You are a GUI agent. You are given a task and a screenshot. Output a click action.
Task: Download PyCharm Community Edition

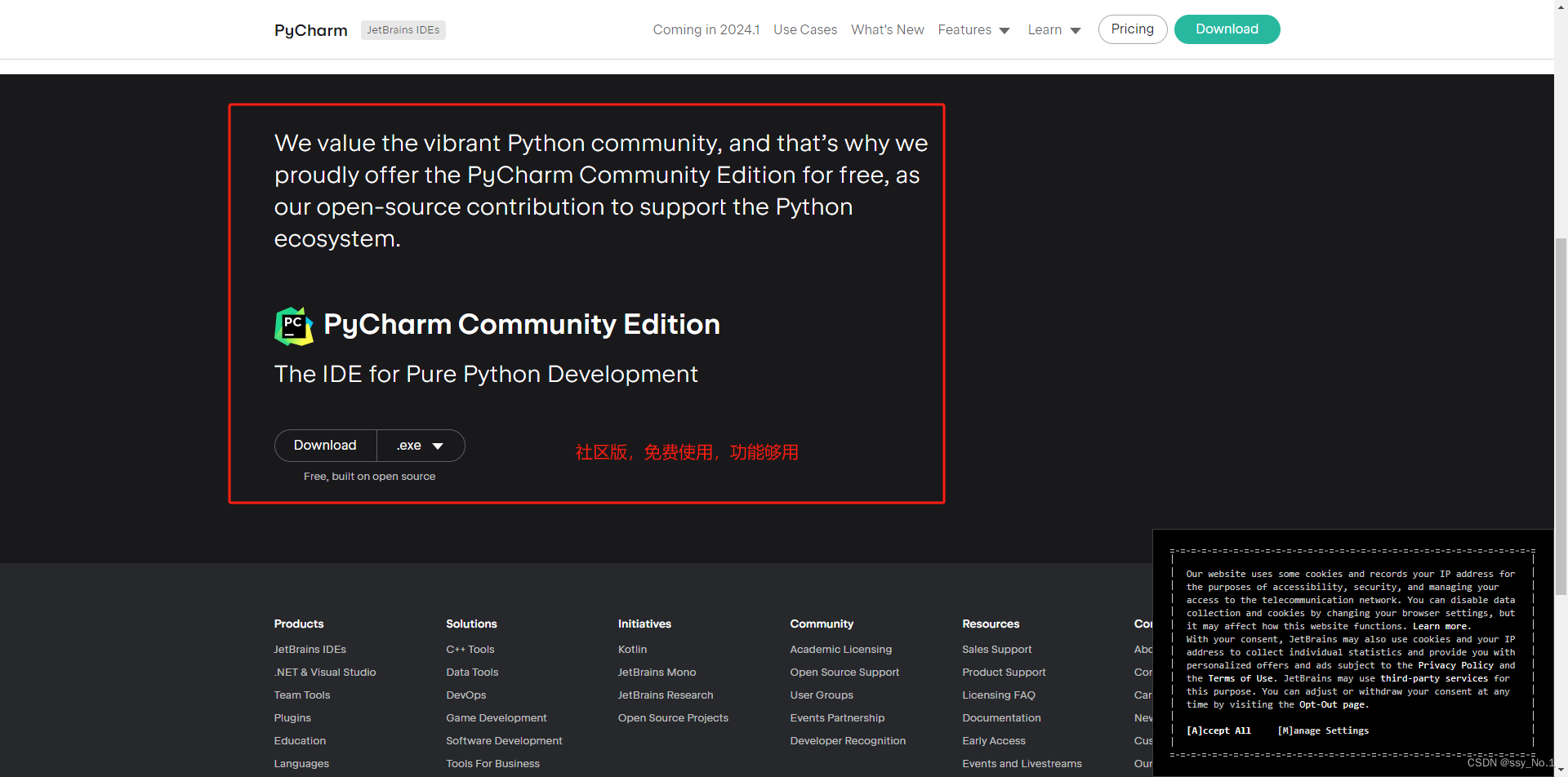tap(325, 446)
